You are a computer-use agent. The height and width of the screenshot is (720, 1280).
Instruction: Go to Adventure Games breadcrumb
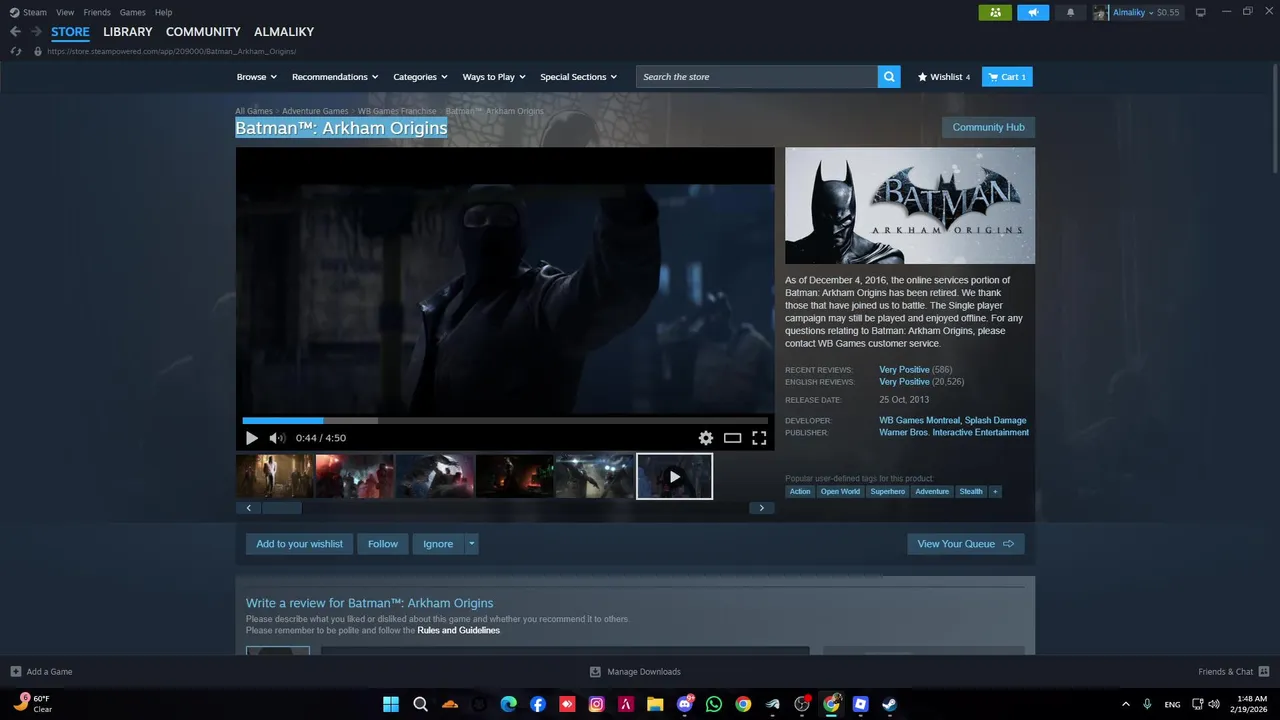(315, 111)
